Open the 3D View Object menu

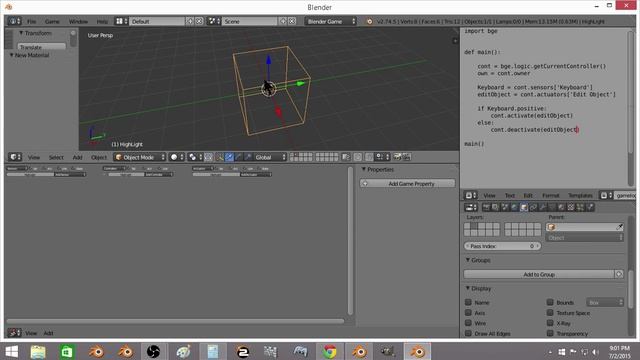99,157
